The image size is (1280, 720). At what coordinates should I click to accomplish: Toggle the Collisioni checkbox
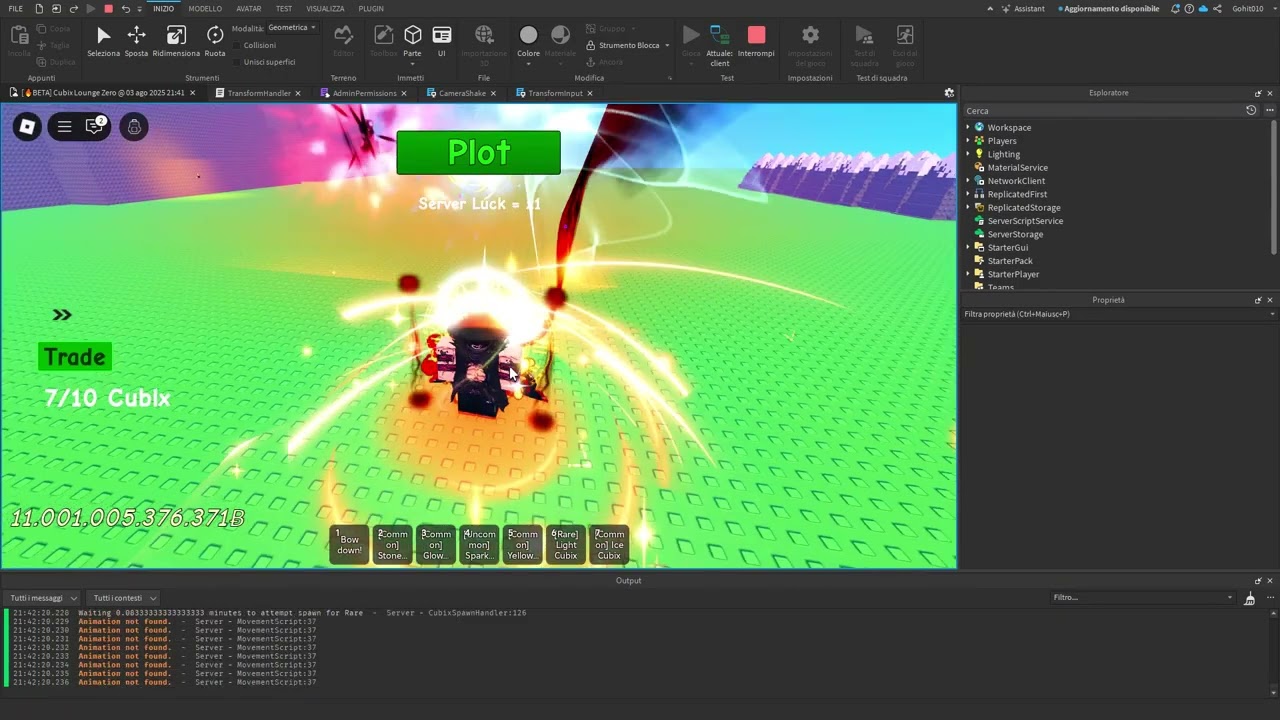pyautogui.click(x=236, y=45)
